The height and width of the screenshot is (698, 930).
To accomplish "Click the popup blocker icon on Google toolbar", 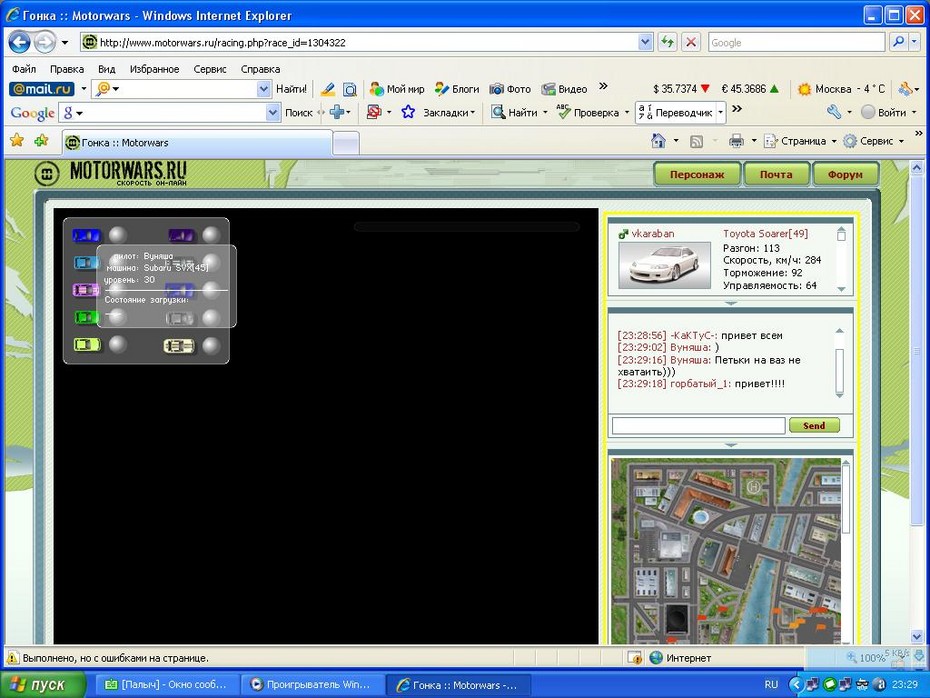I will click(374, 112).
